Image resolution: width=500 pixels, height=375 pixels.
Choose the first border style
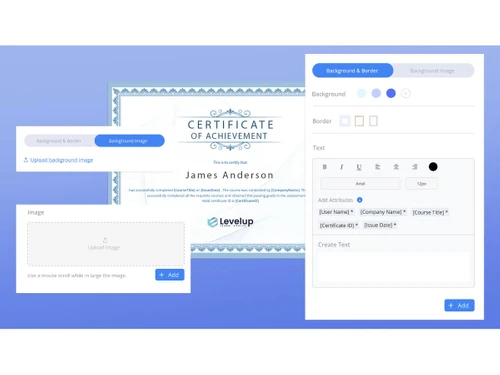(345, 121)
